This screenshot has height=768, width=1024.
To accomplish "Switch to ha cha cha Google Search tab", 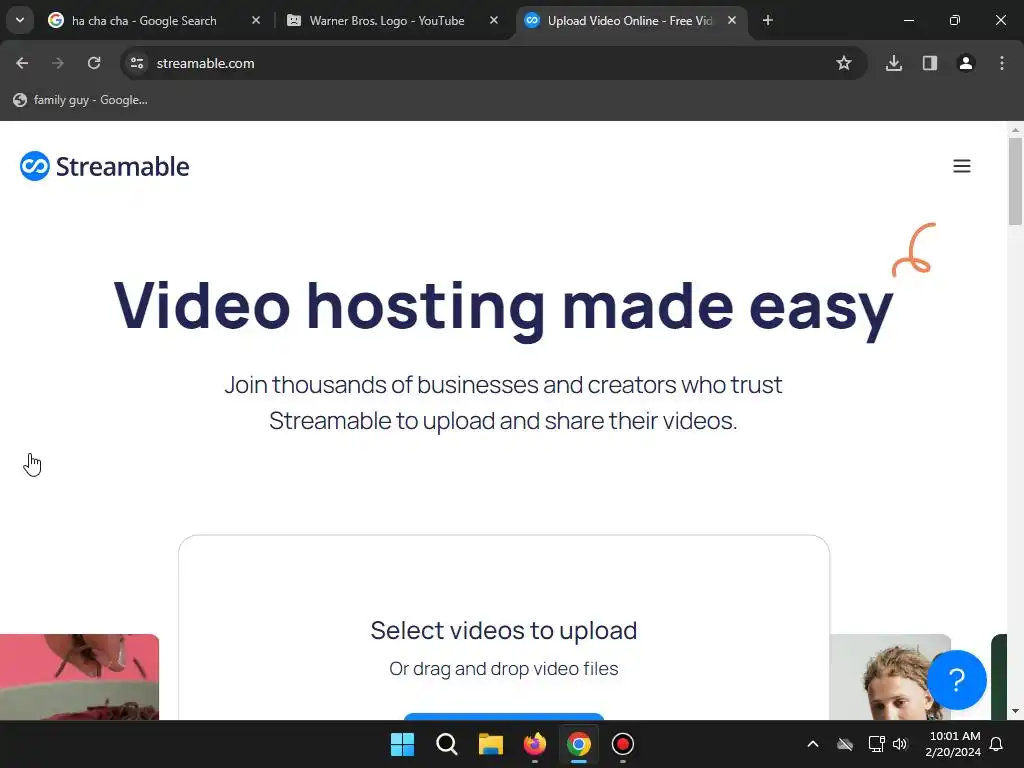I will (153, 20).
